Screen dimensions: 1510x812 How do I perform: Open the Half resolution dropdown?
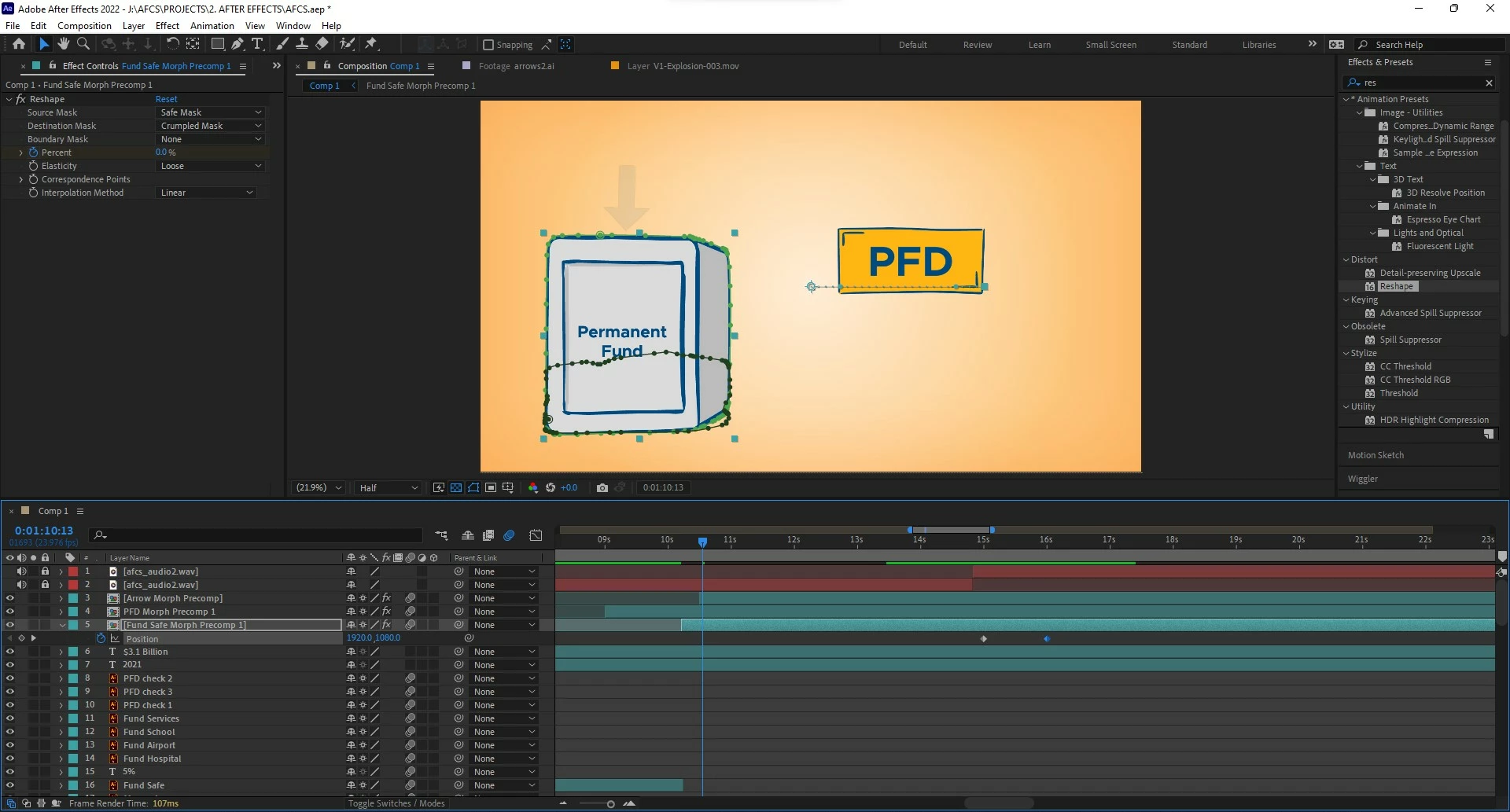tap(389, 488)
